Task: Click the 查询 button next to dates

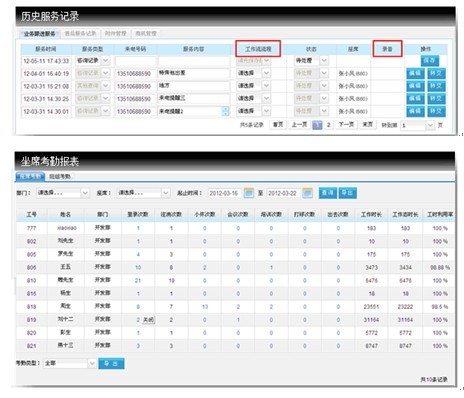Action: click(x=328, y=193)
